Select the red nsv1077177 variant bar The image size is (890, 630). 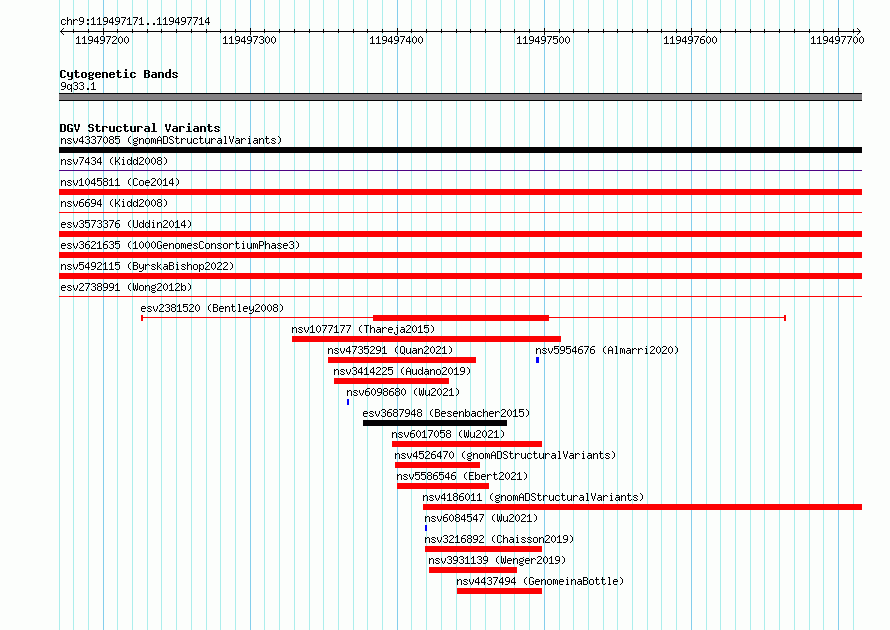(x=426, y=339)
